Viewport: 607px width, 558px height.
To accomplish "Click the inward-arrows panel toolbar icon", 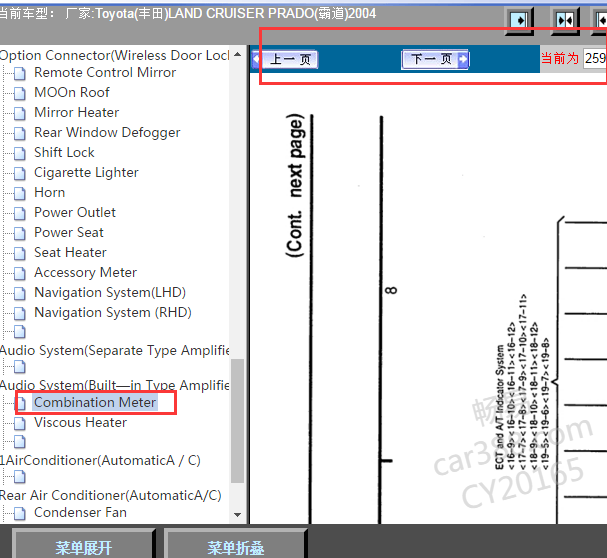I will (x=564, y=20).
